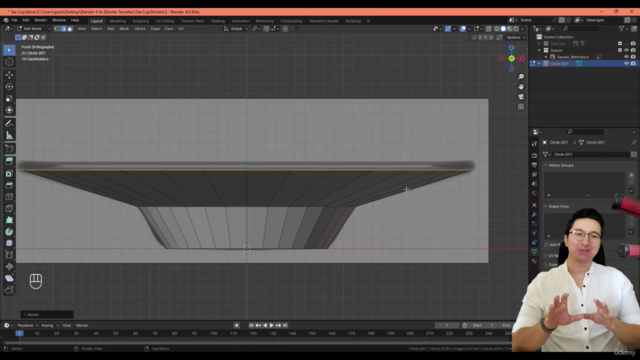This screenshot has width=640, height=360.
Task: Select the Shrink/Fatten tool
Action: click(x=9, y=267)
